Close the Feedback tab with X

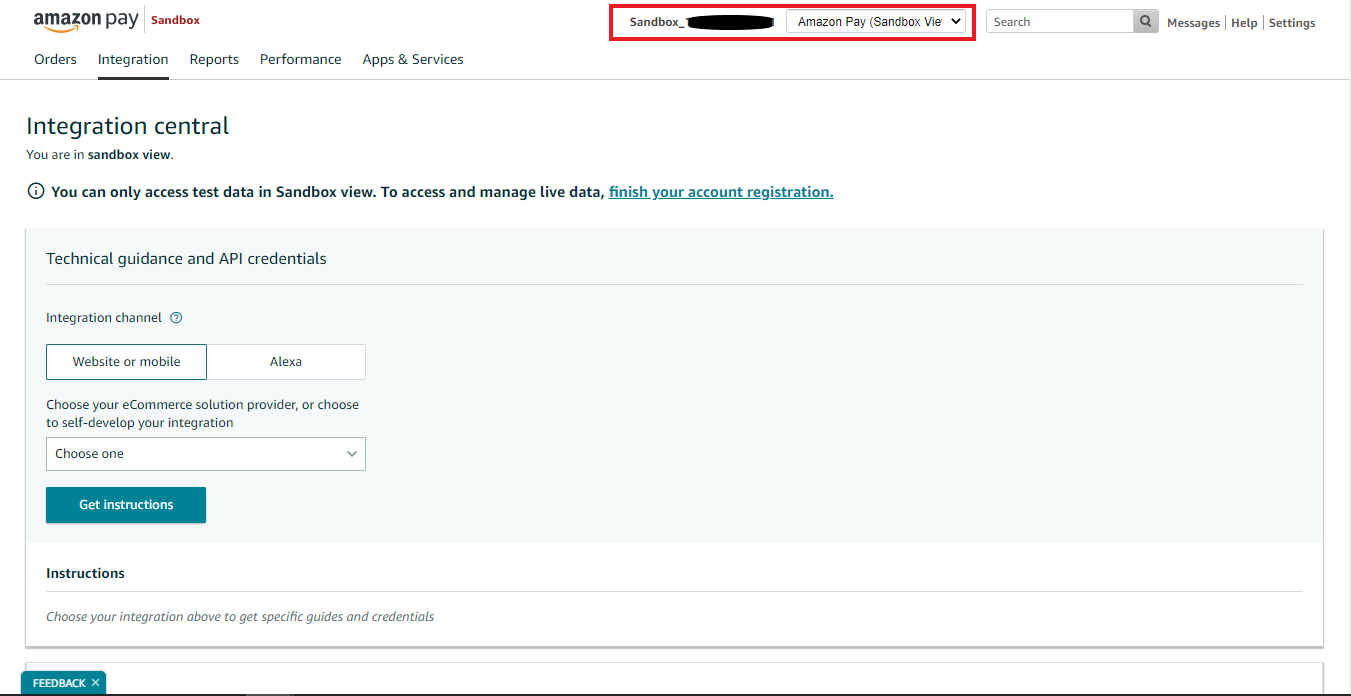(95, 683)
